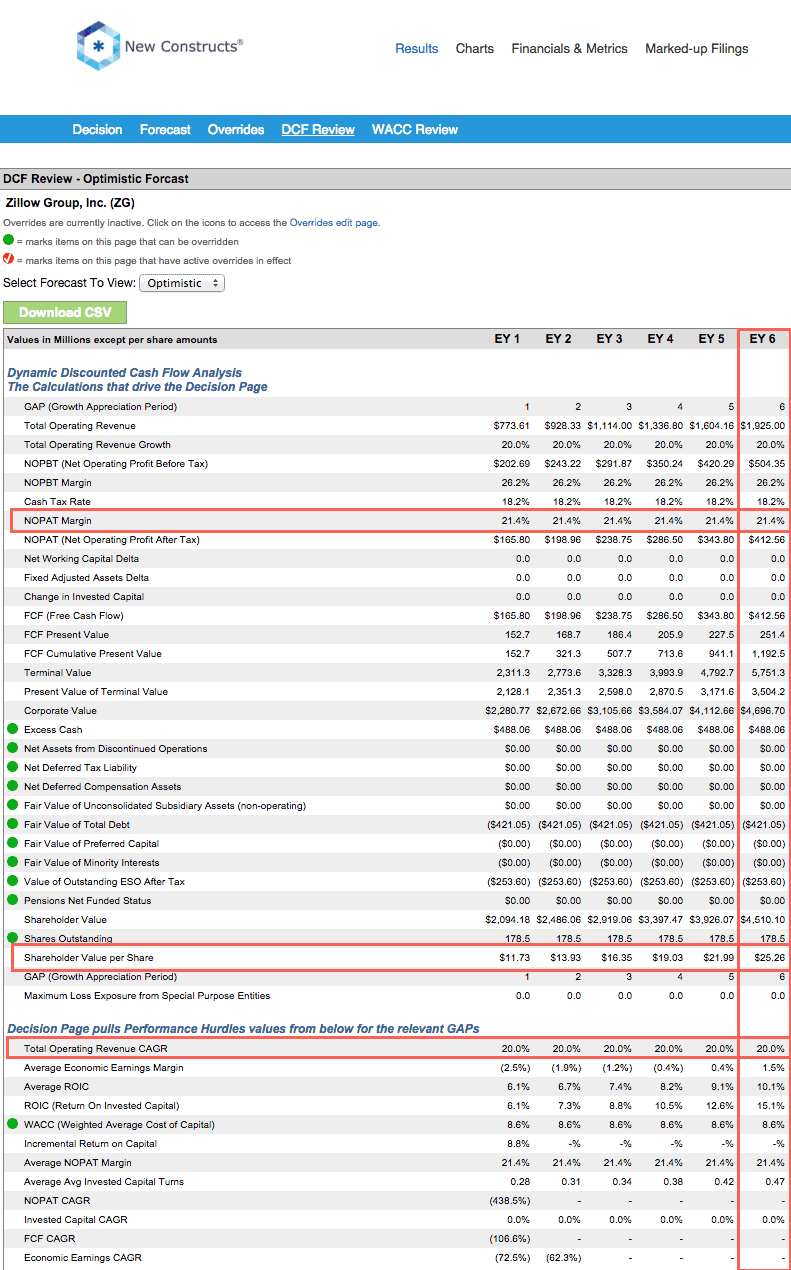
Task: Switch to the Overrides tab
Action: 236,129
